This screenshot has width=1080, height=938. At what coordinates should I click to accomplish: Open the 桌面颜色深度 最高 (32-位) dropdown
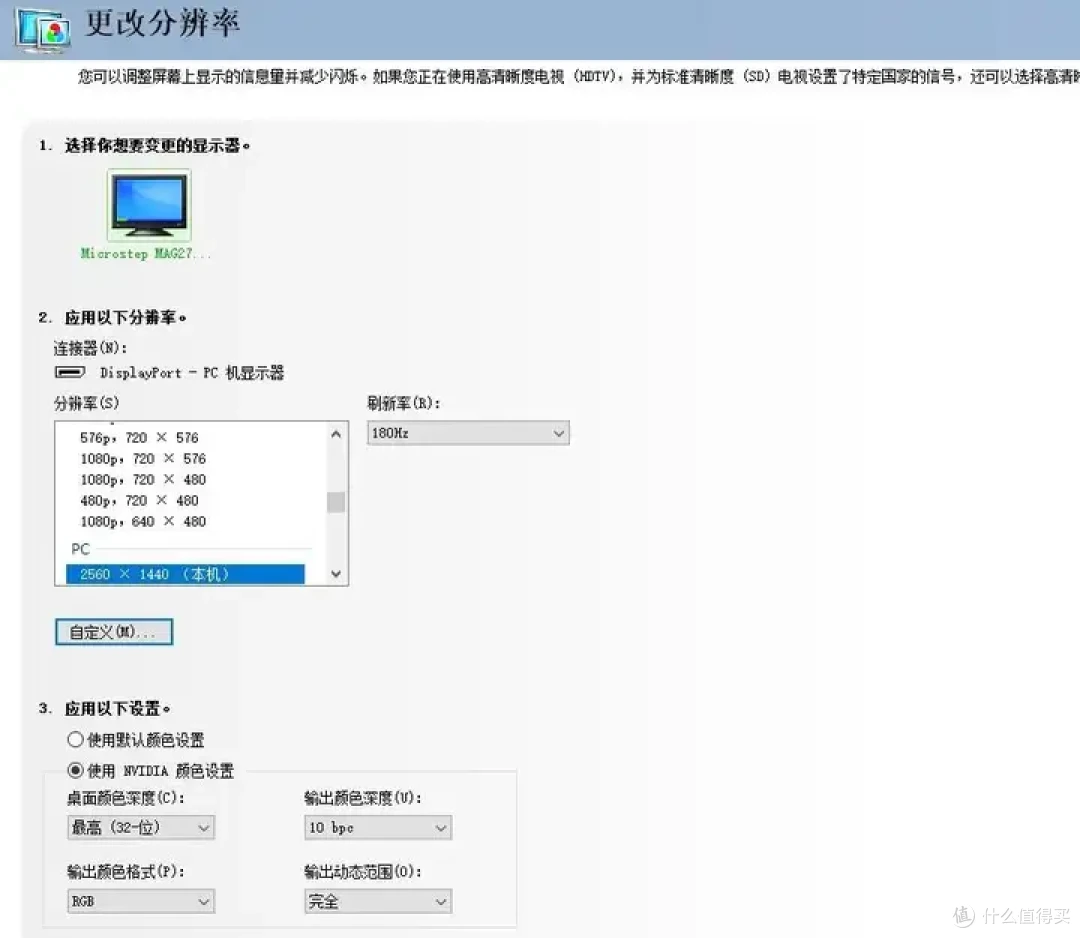[x=141, y=827]
